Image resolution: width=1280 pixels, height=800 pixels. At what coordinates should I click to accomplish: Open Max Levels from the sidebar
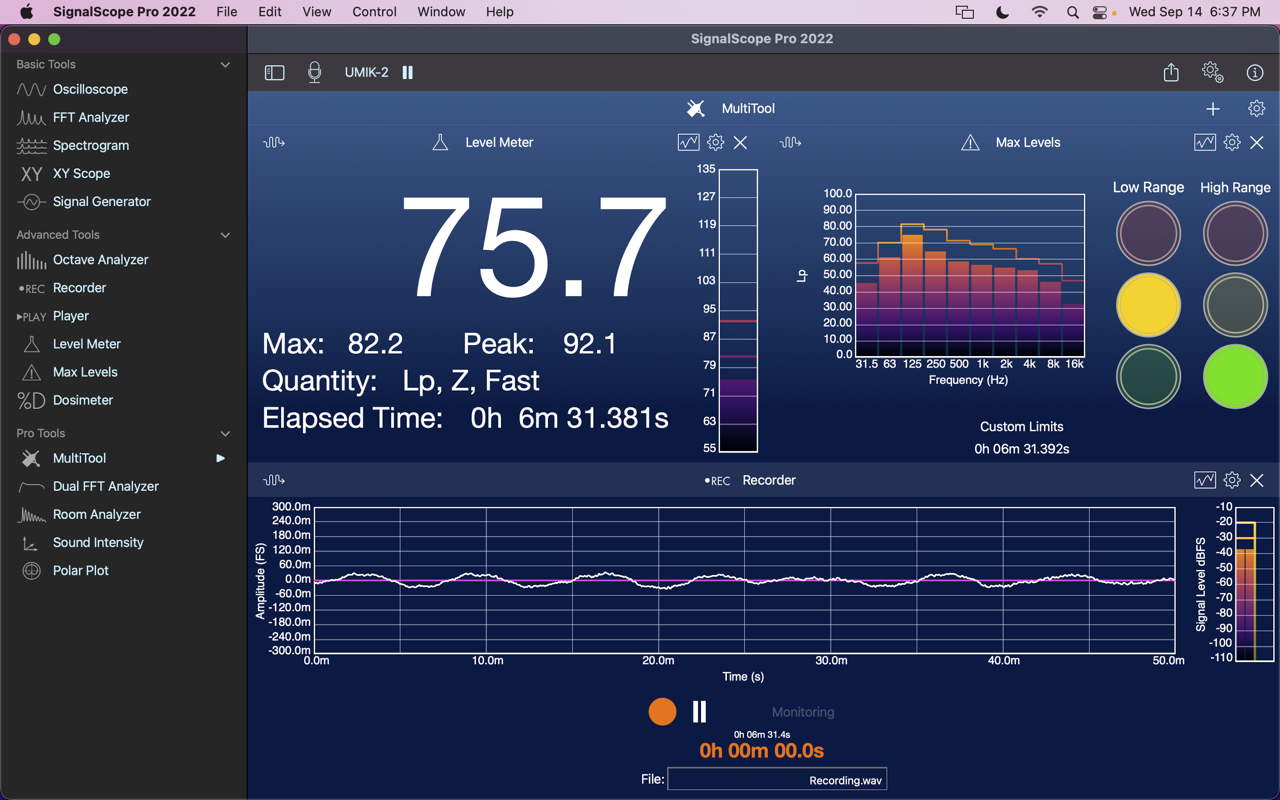tap(85, 371)
